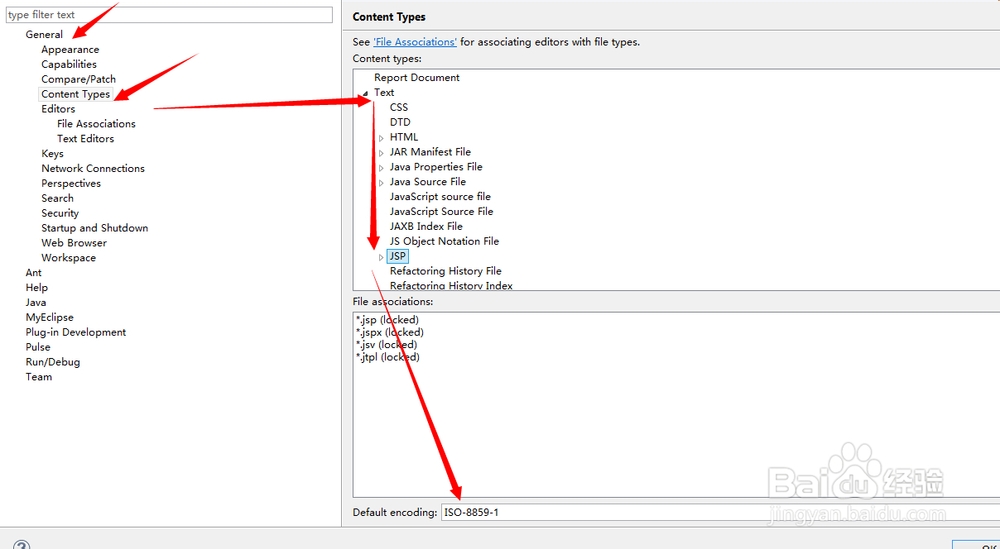
Task: Click the 'File Associations' hyperlink
Action: [415, 42]
